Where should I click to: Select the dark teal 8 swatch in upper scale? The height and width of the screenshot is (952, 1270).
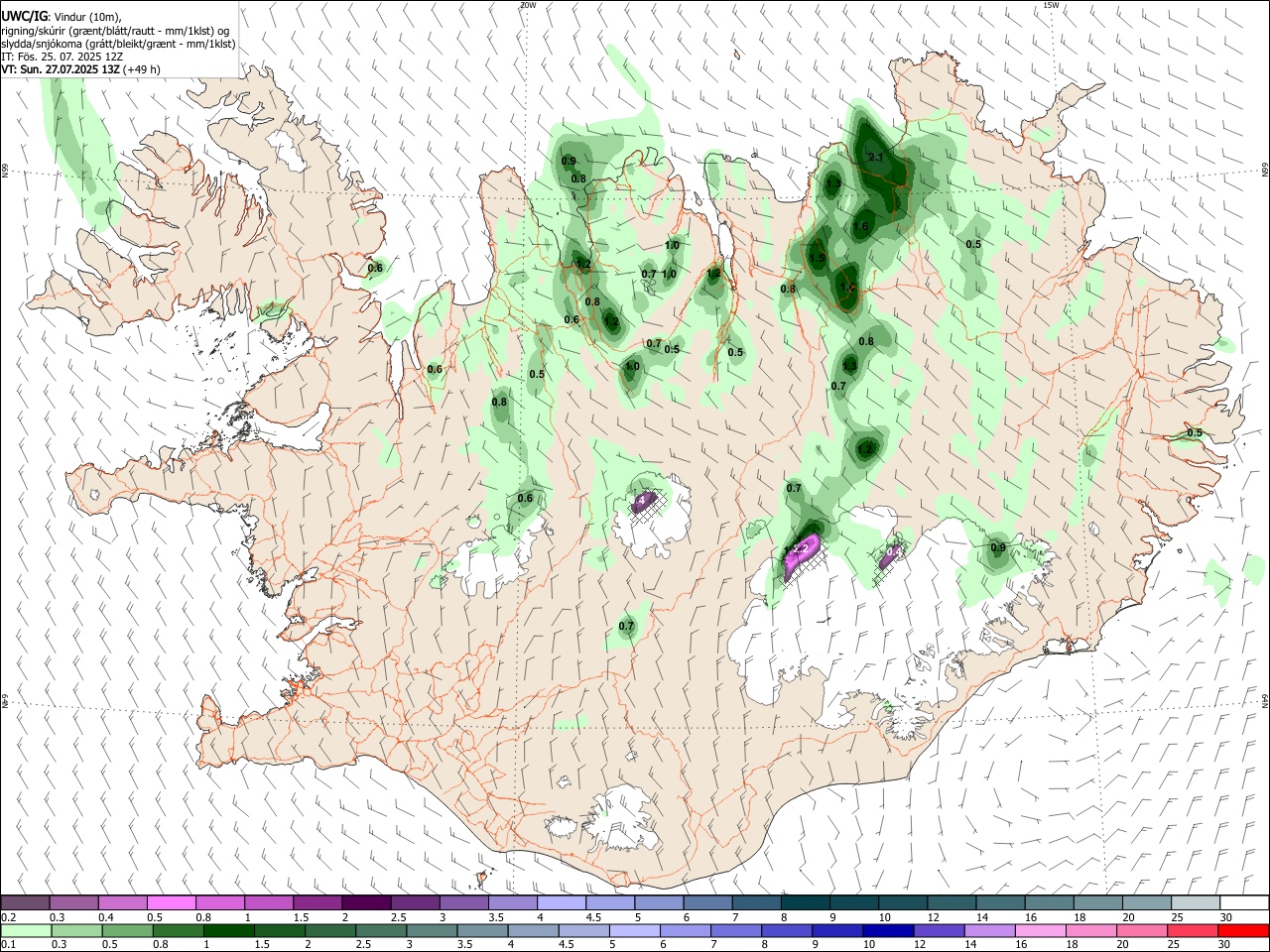click(805, 902)
